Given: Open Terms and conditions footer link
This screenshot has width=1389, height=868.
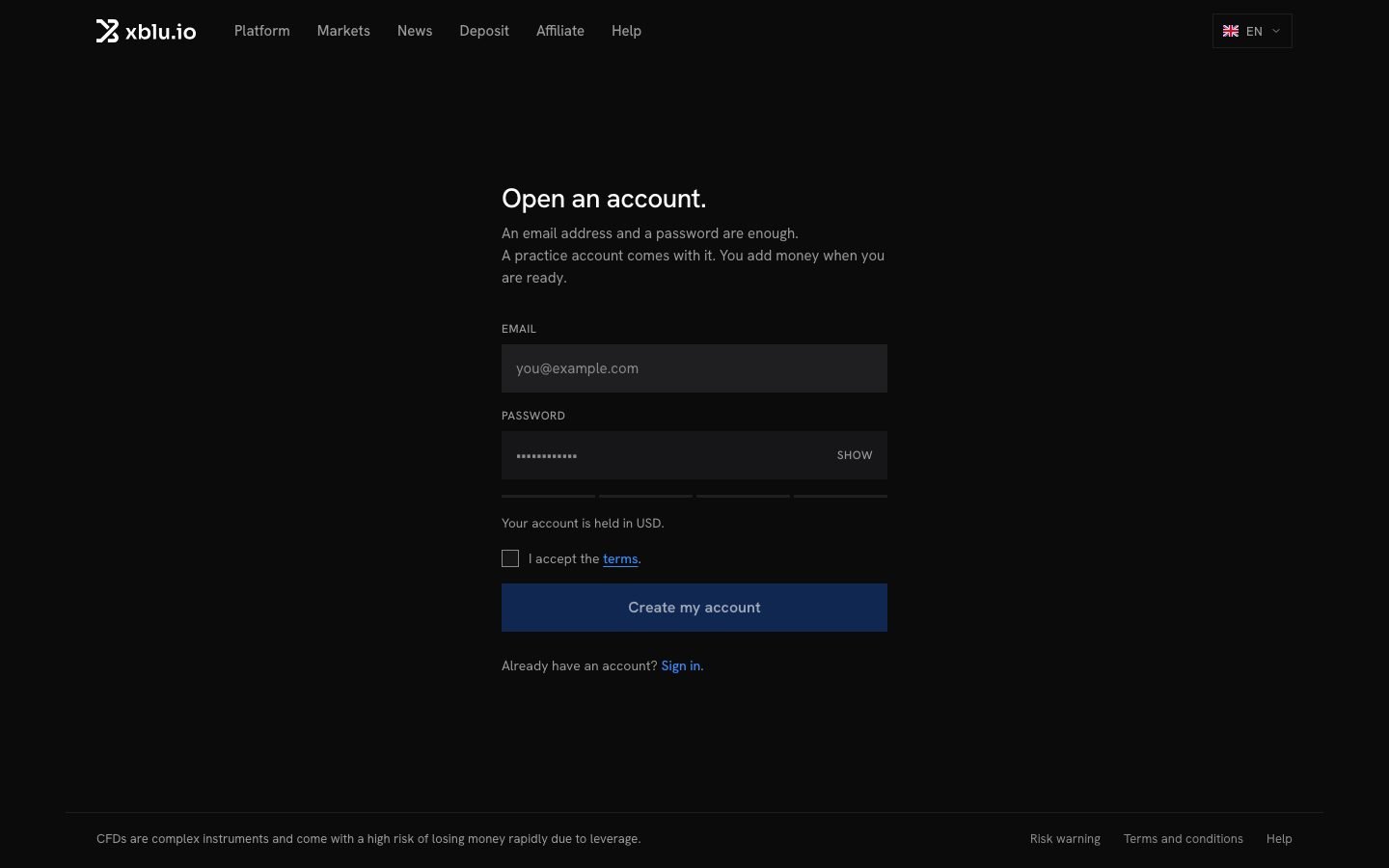Looking at the screenshot, I should pos(1184,839).
